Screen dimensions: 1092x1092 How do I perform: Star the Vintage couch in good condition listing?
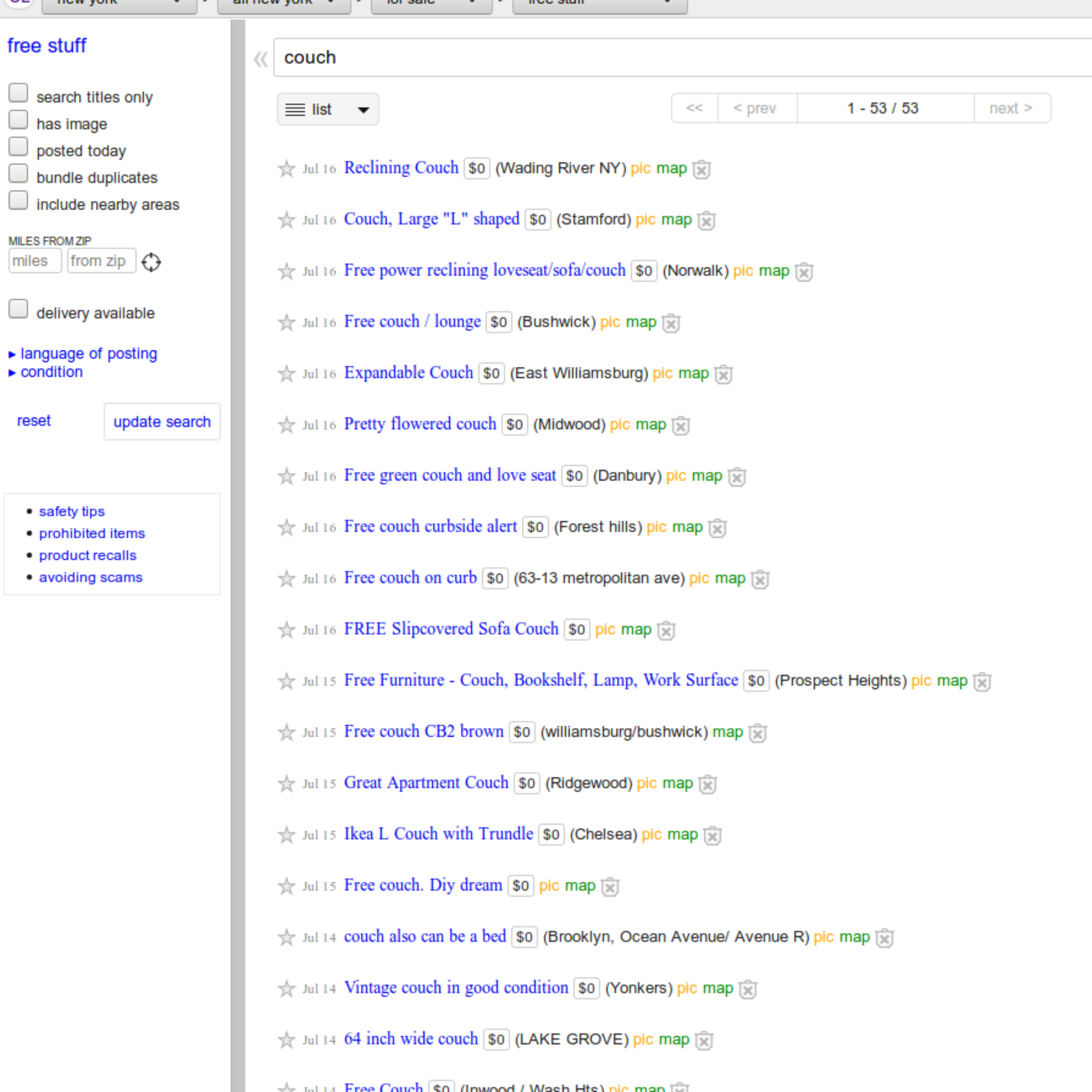coord(287,989)
